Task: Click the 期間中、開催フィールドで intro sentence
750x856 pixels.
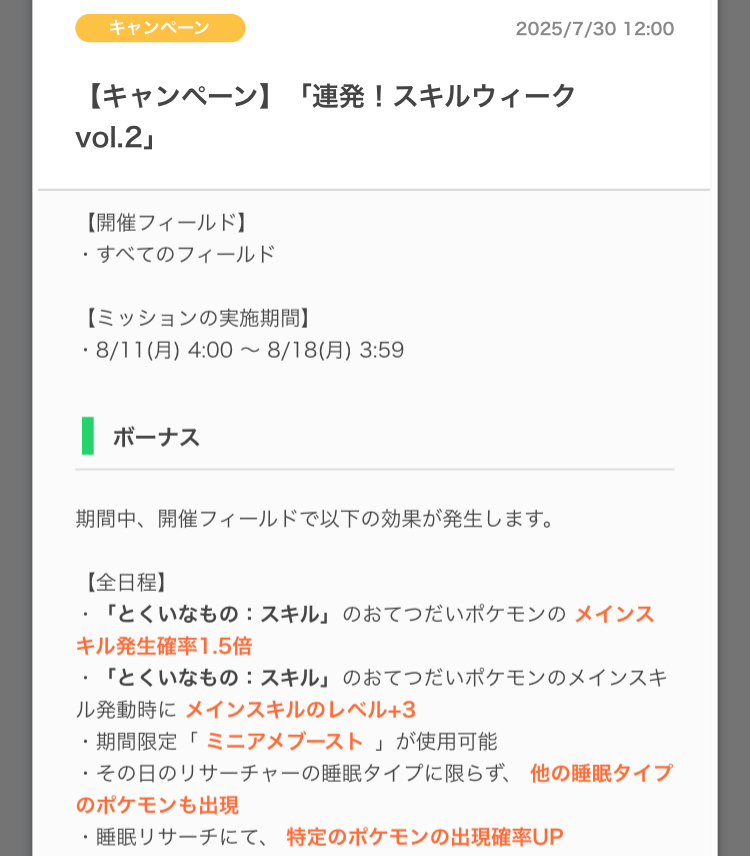Action: coord(315,519)
